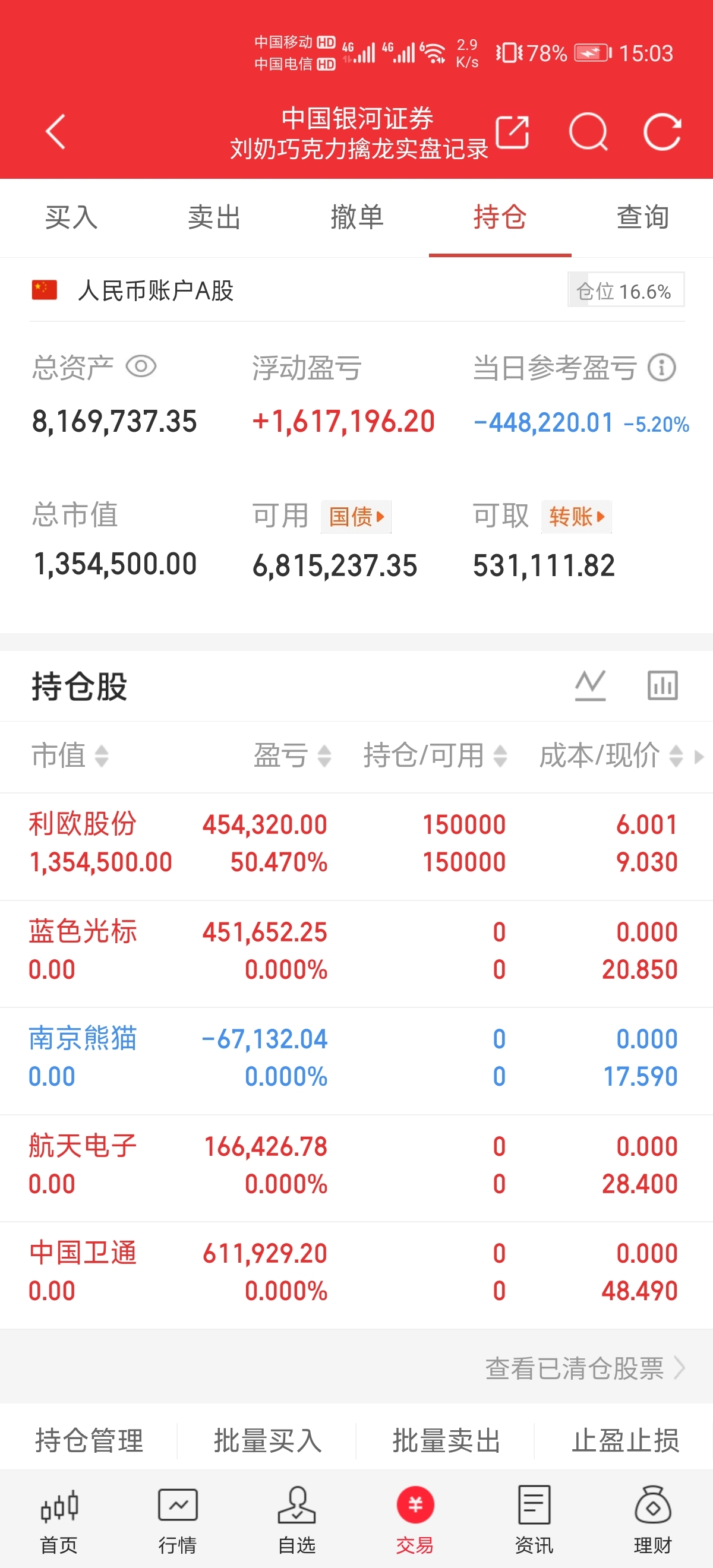Switch to 撤单 tab
The image size is (713, 1568).
tap(358, 217)
